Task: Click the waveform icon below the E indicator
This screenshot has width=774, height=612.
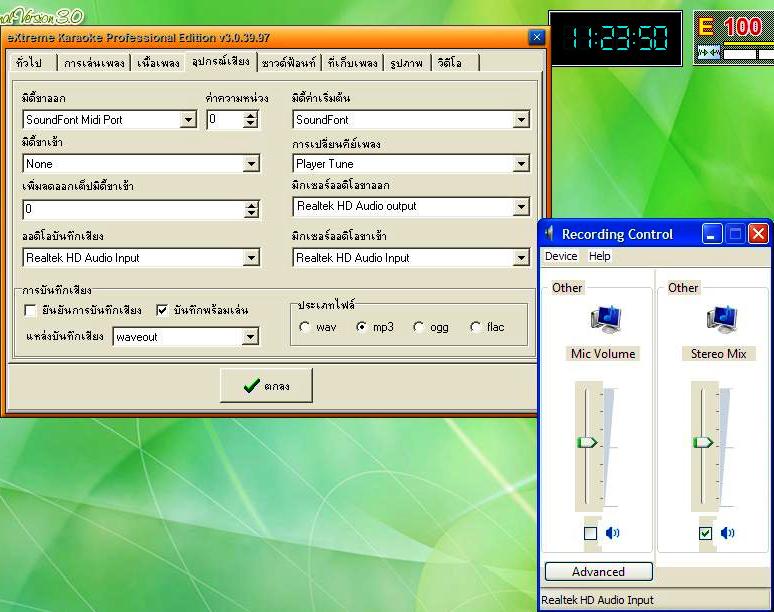Action: click(x=708, y=52)
